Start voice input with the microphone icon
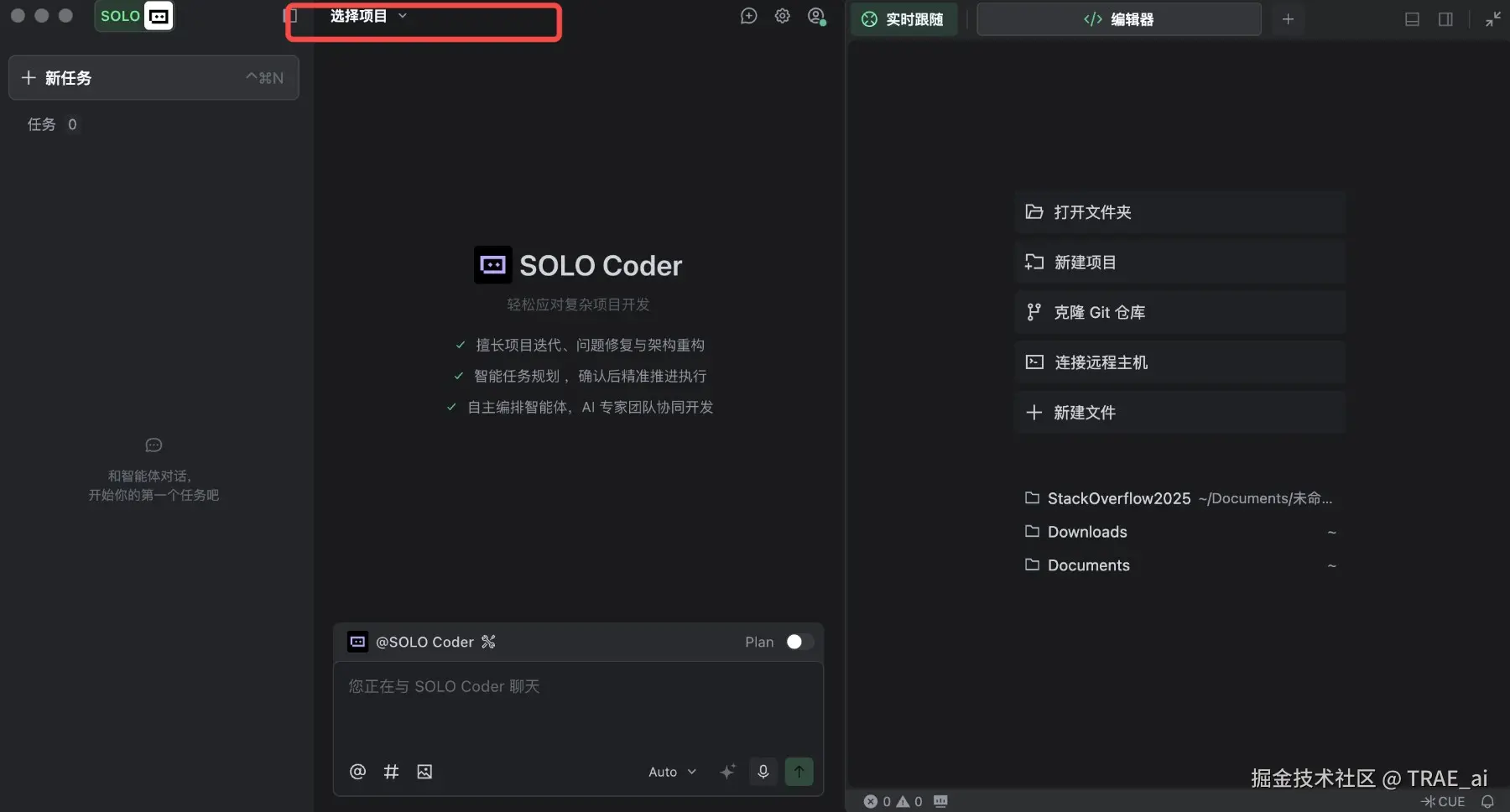Screen dimensions: 1510x812 tap(763, 772)
